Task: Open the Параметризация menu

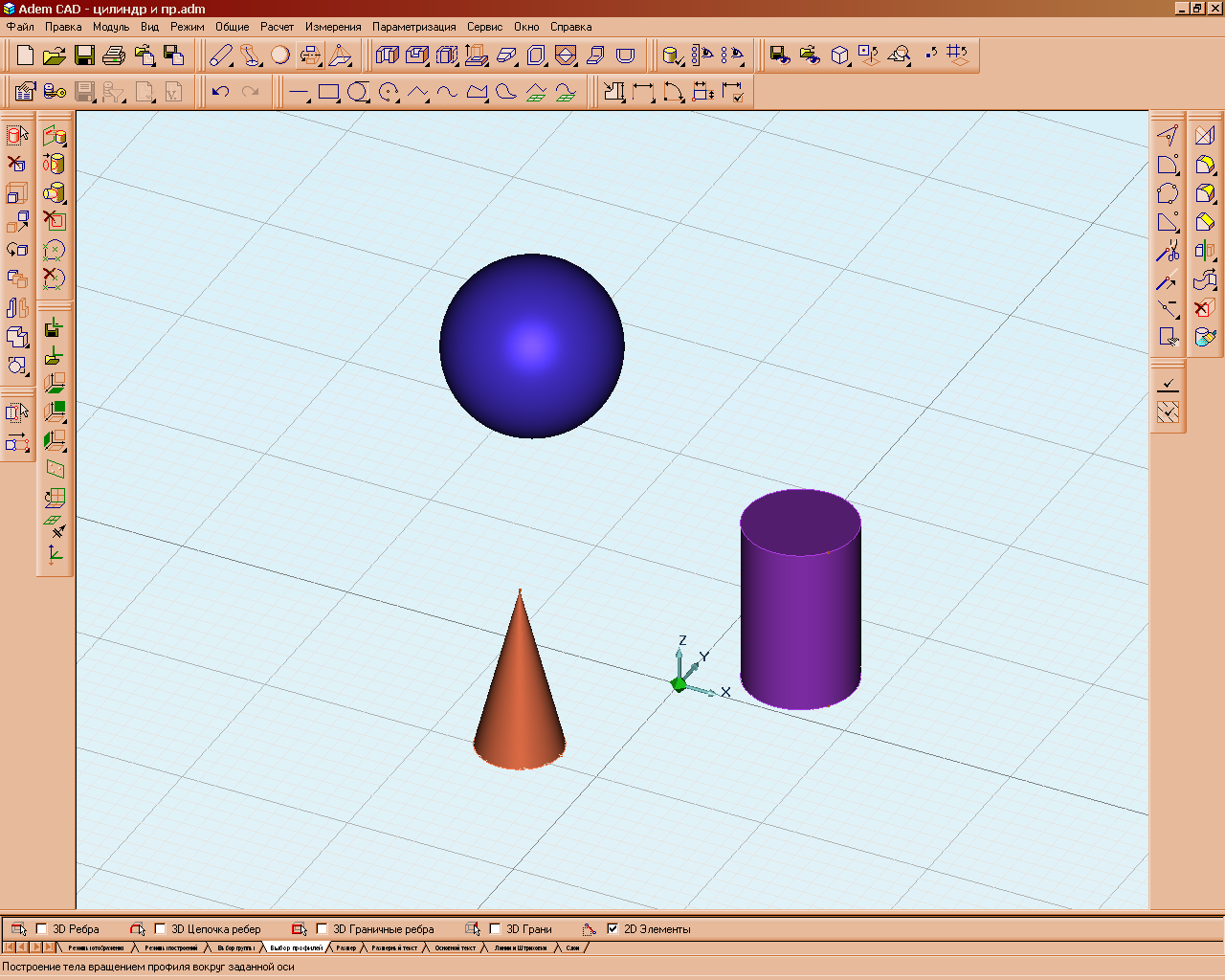Action: point(414,27)
